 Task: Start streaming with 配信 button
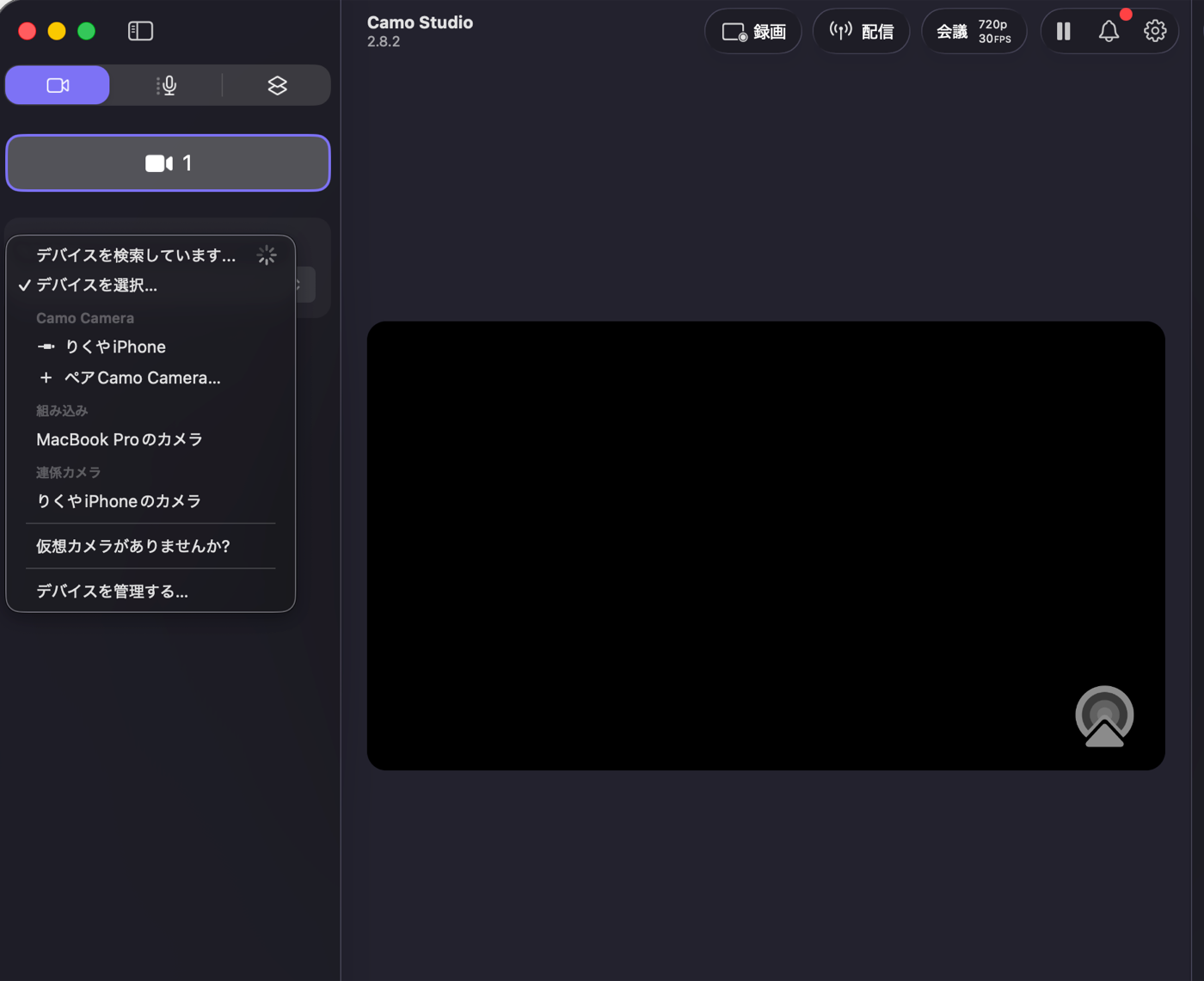861,32
